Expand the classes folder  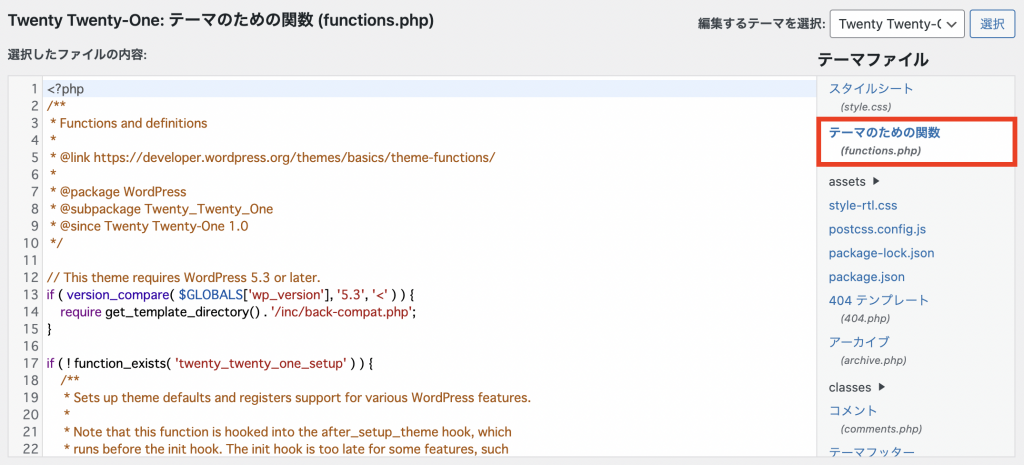(857, 387)
